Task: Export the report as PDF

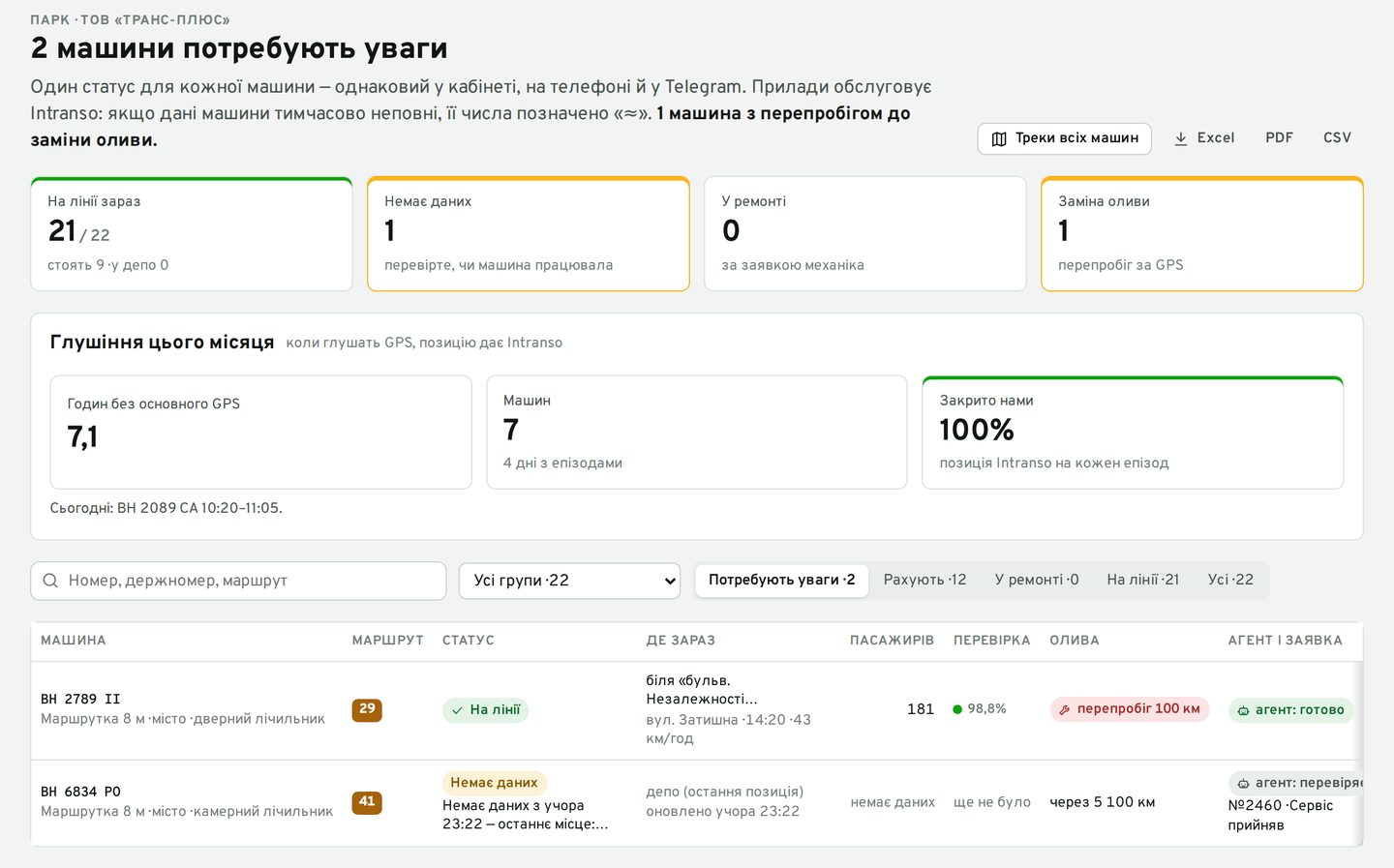Action: pyautogui.click(x=1279, y=138)
